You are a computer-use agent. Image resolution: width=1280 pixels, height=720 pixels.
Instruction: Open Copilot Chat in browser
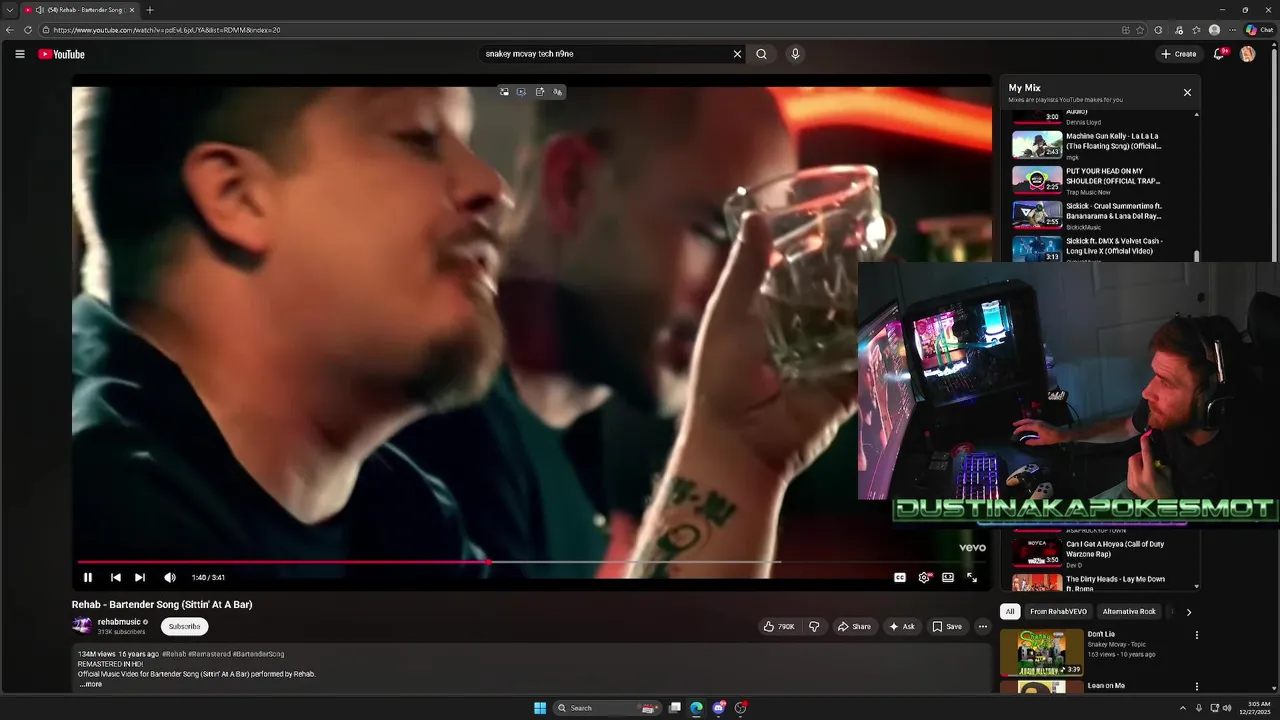1259,30
